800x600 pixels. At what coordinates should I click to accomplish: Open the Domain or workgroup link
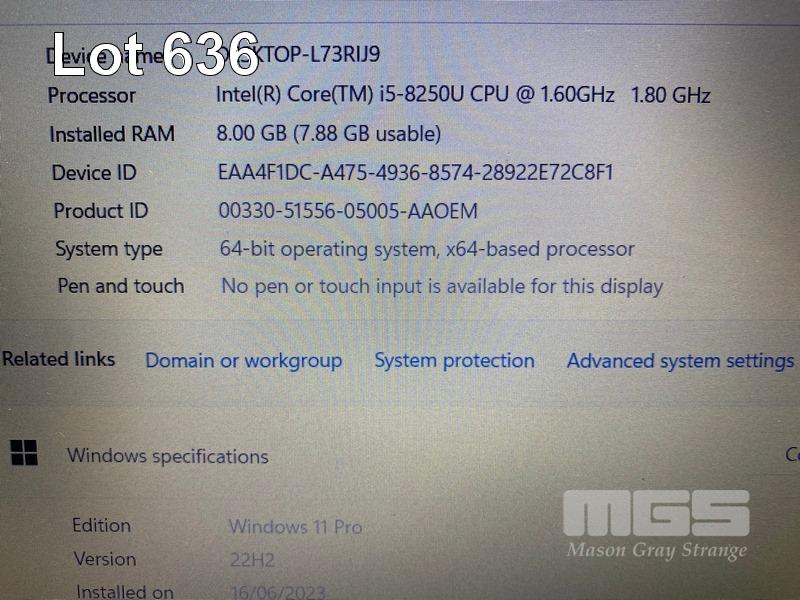243,361
